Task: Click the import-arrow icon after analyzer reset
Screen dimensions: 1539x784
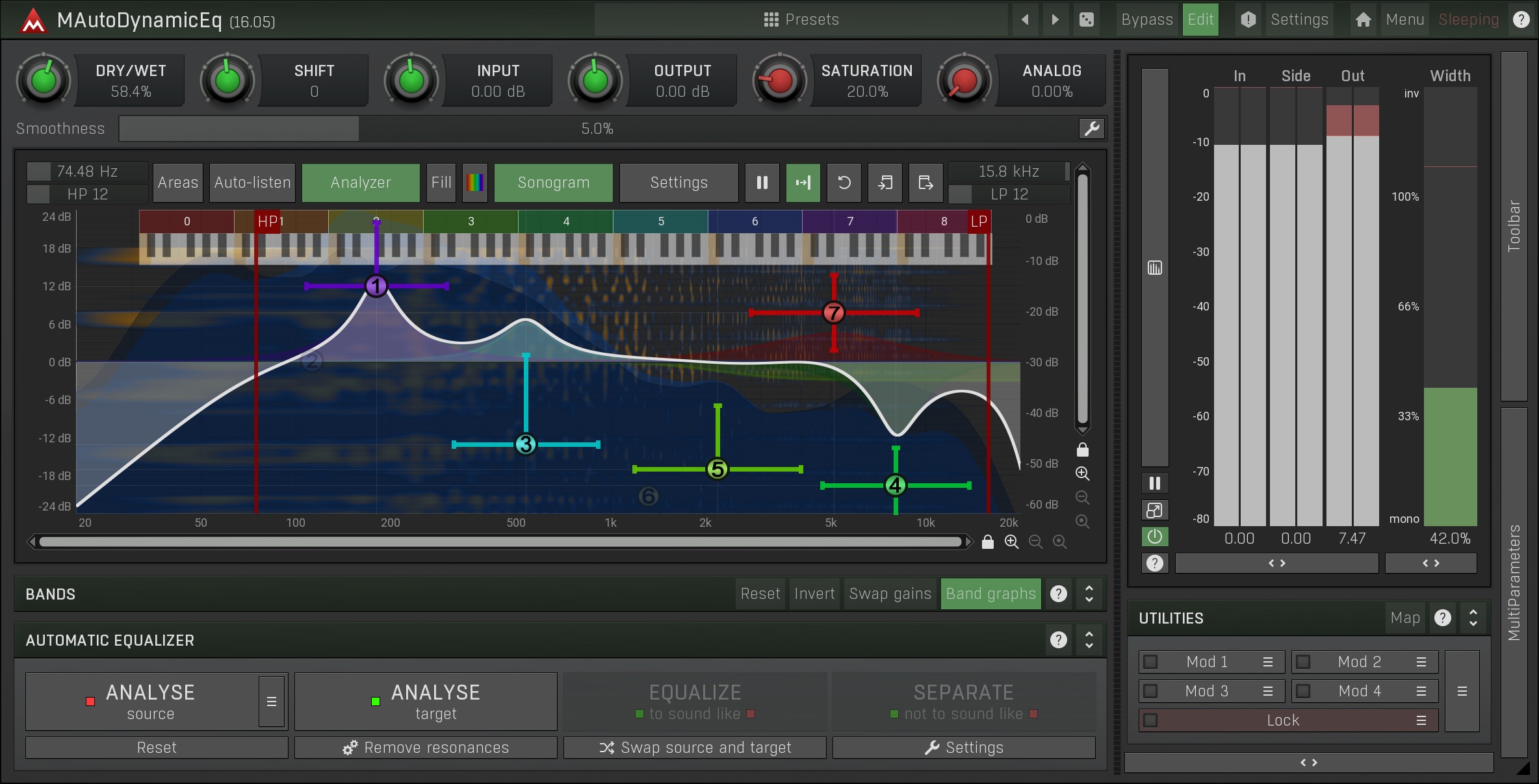Action: (885, 183)
